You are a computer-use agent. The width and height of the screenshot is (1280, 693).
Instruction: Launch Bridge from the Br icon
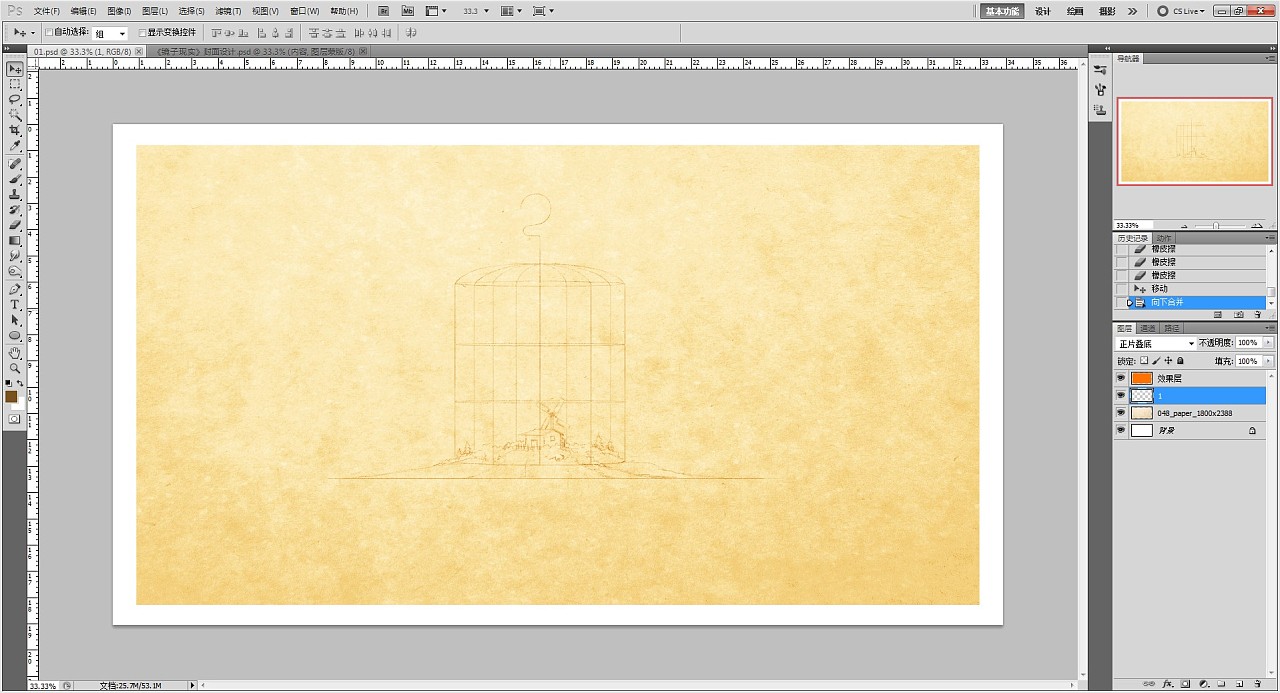click(x=383, y=11)
